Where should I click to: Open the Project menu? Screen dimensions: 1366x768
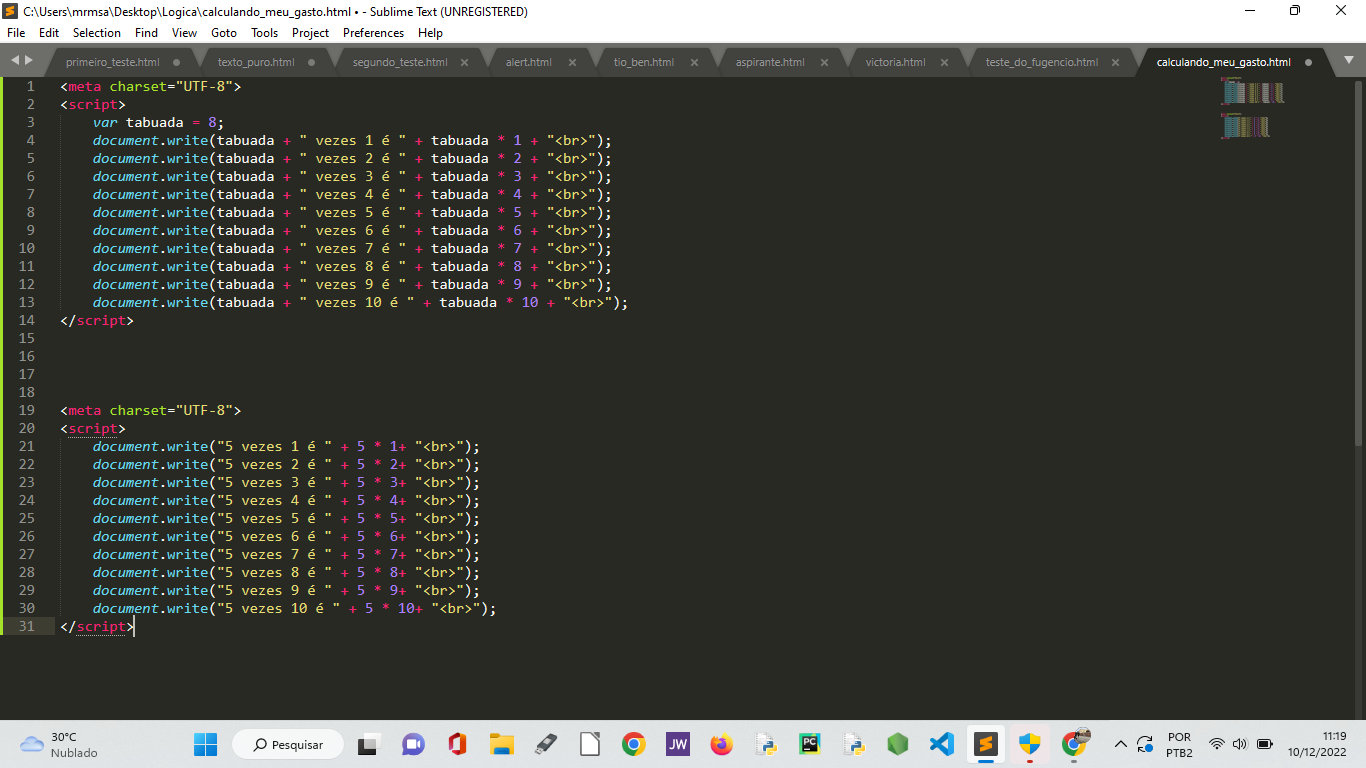pyautogui.click(x=311, y=32)
